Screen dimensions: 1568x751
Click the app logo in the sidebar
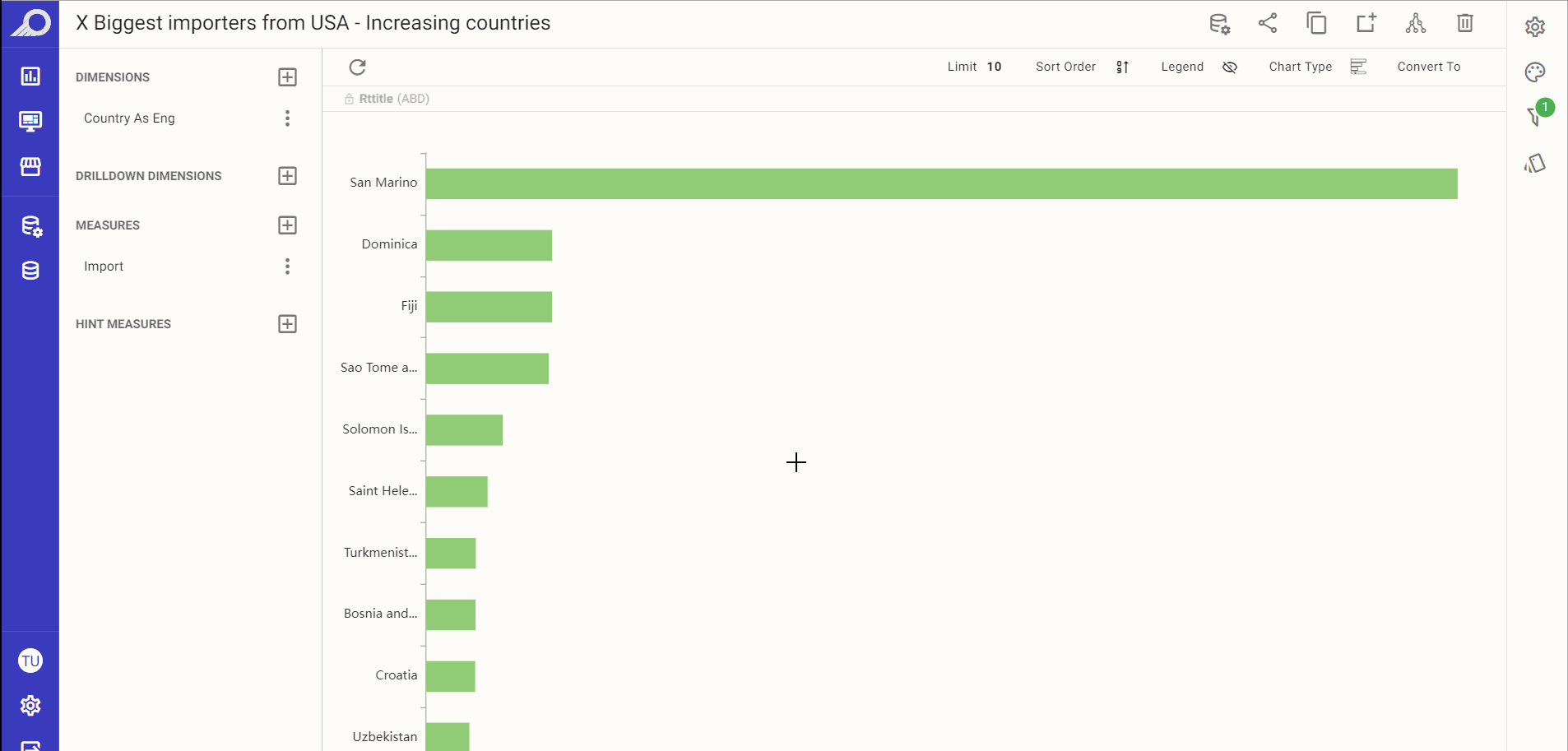coord(30,23)
